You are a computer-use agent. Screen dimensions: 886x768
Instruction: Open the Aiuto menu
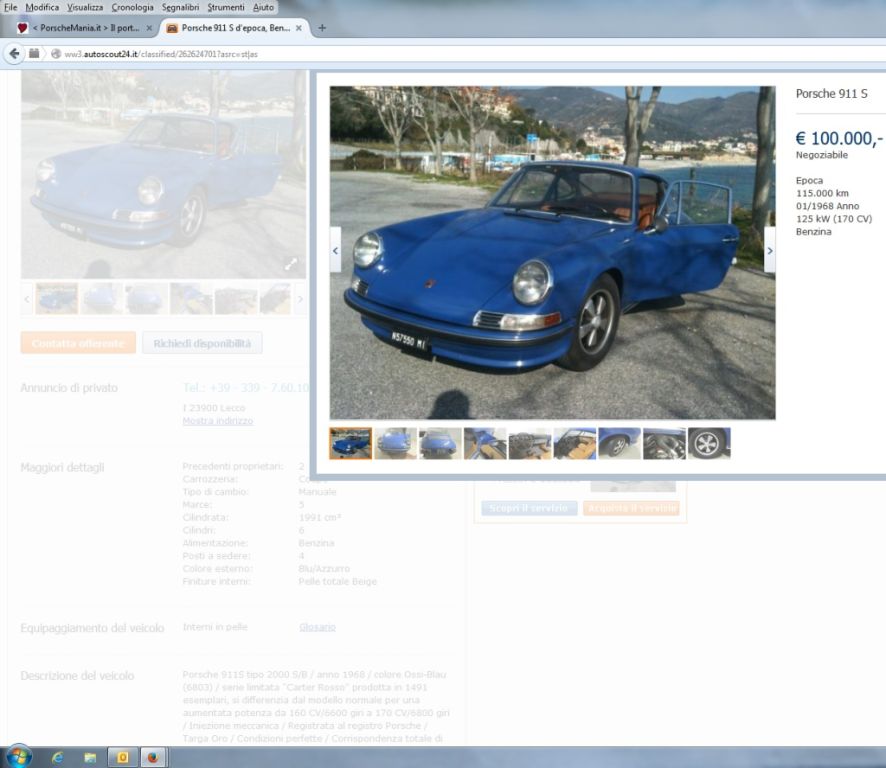[x=263, y=7]
